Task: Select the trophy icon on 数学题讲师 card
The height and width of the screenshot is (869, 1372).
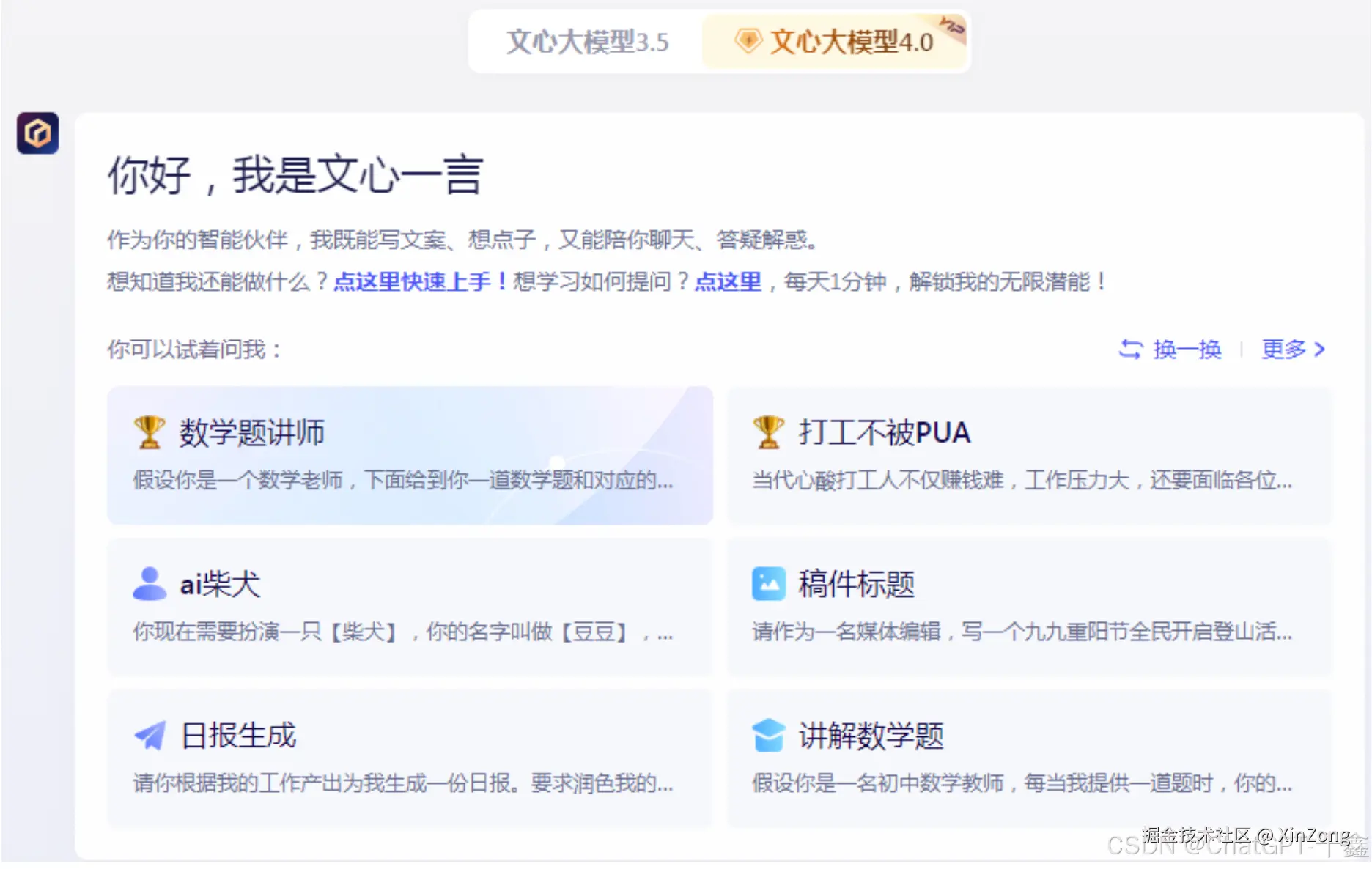Action: point(150,431)
